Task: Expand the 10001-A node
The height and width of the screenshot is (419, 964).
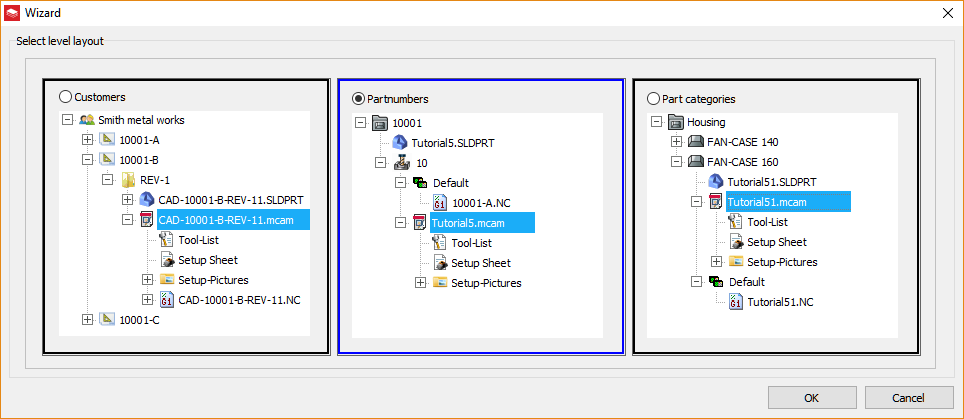Action: pyautogui.click(x=87, y=140)
